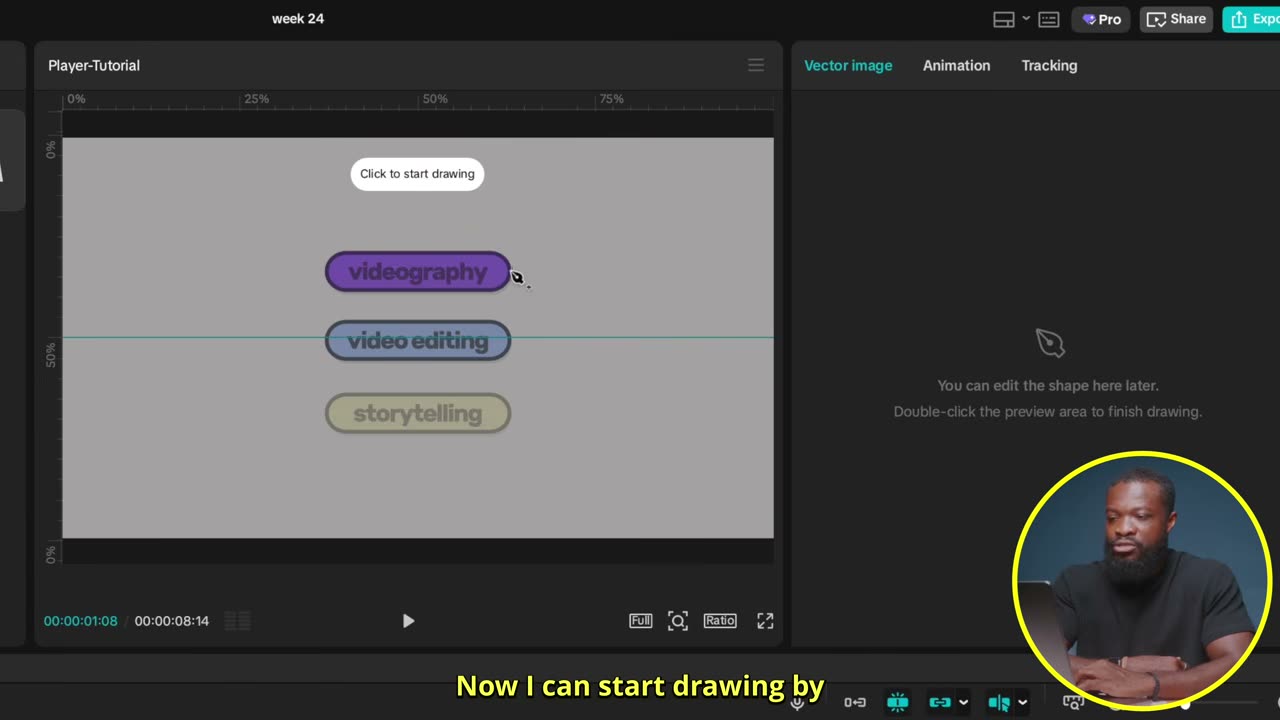Screen dimensions: 1280x720
Task: Click the Export button
Action: (x=1252, y=19)
